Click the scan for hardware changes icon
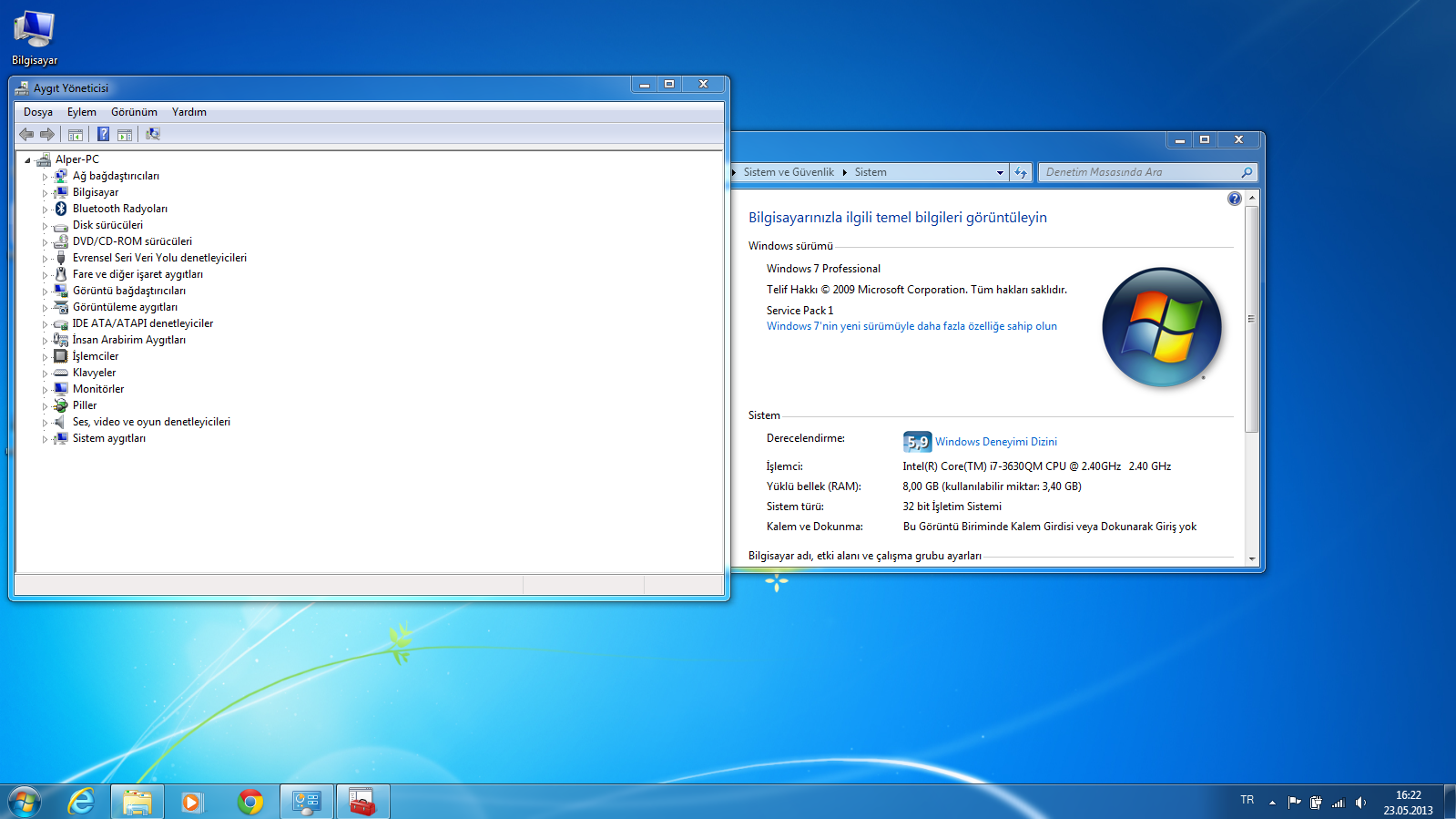This screenshot has width=1456, height=819. pyautogui.click(x=153, y=134)
